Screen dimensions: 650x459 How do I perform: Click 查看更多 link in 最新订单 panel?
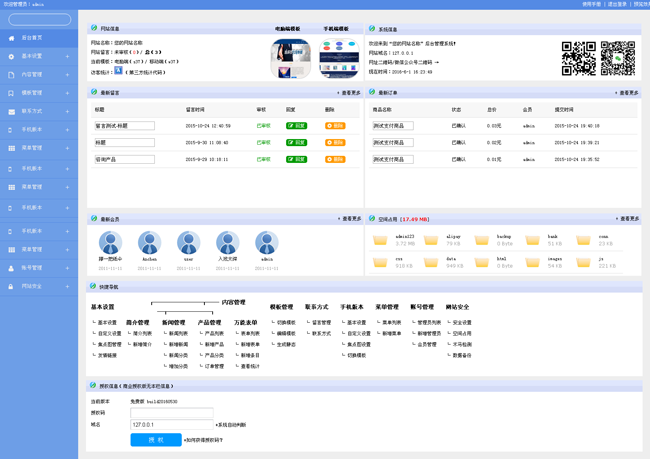(x=627, y=93)
